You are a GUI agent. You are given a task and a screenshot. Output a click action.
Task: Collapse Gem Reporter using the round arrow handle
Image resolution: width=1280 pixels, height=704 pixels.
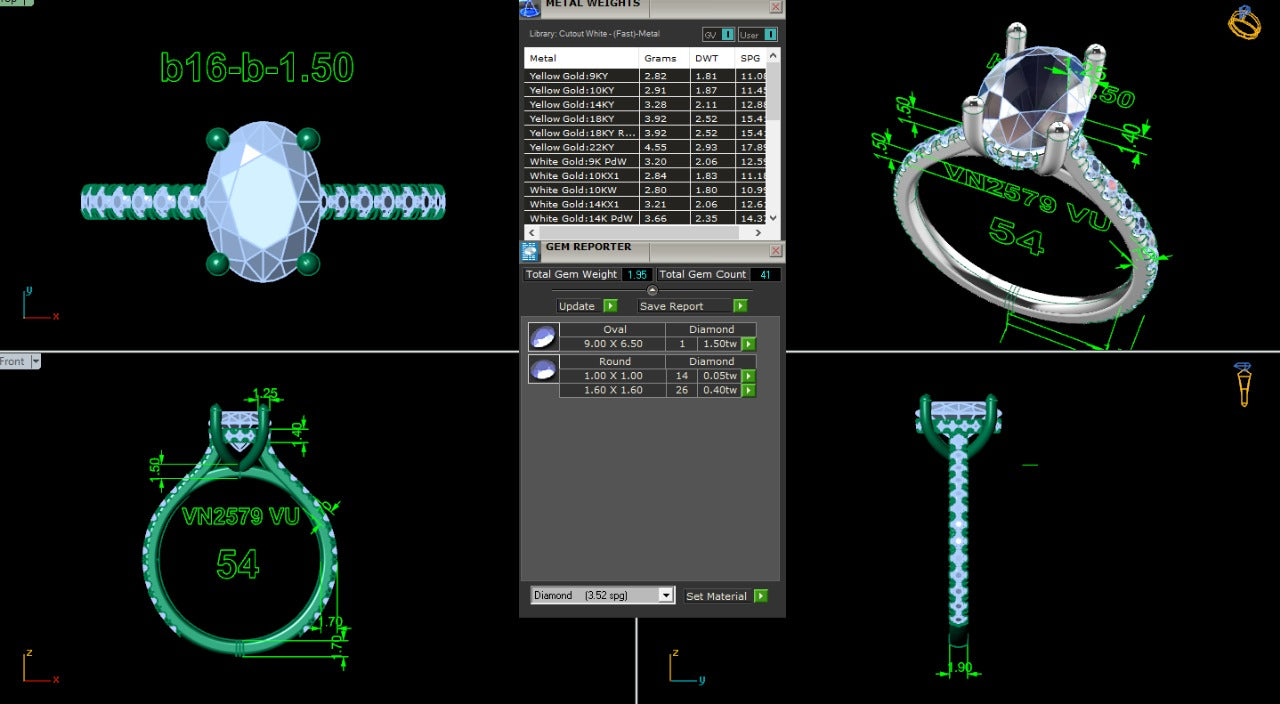click(x=652, y=290)
